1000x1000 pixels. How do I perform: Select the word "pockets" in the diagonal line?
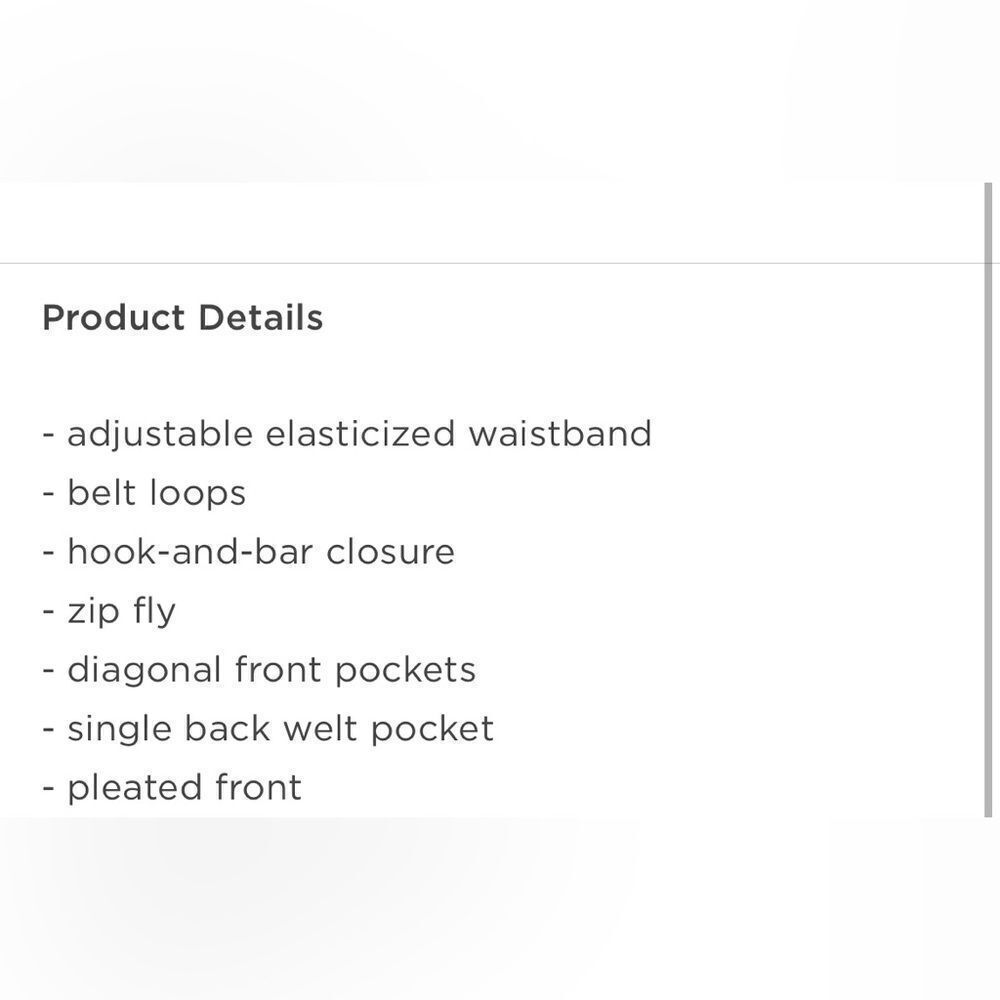coord(405,670)
